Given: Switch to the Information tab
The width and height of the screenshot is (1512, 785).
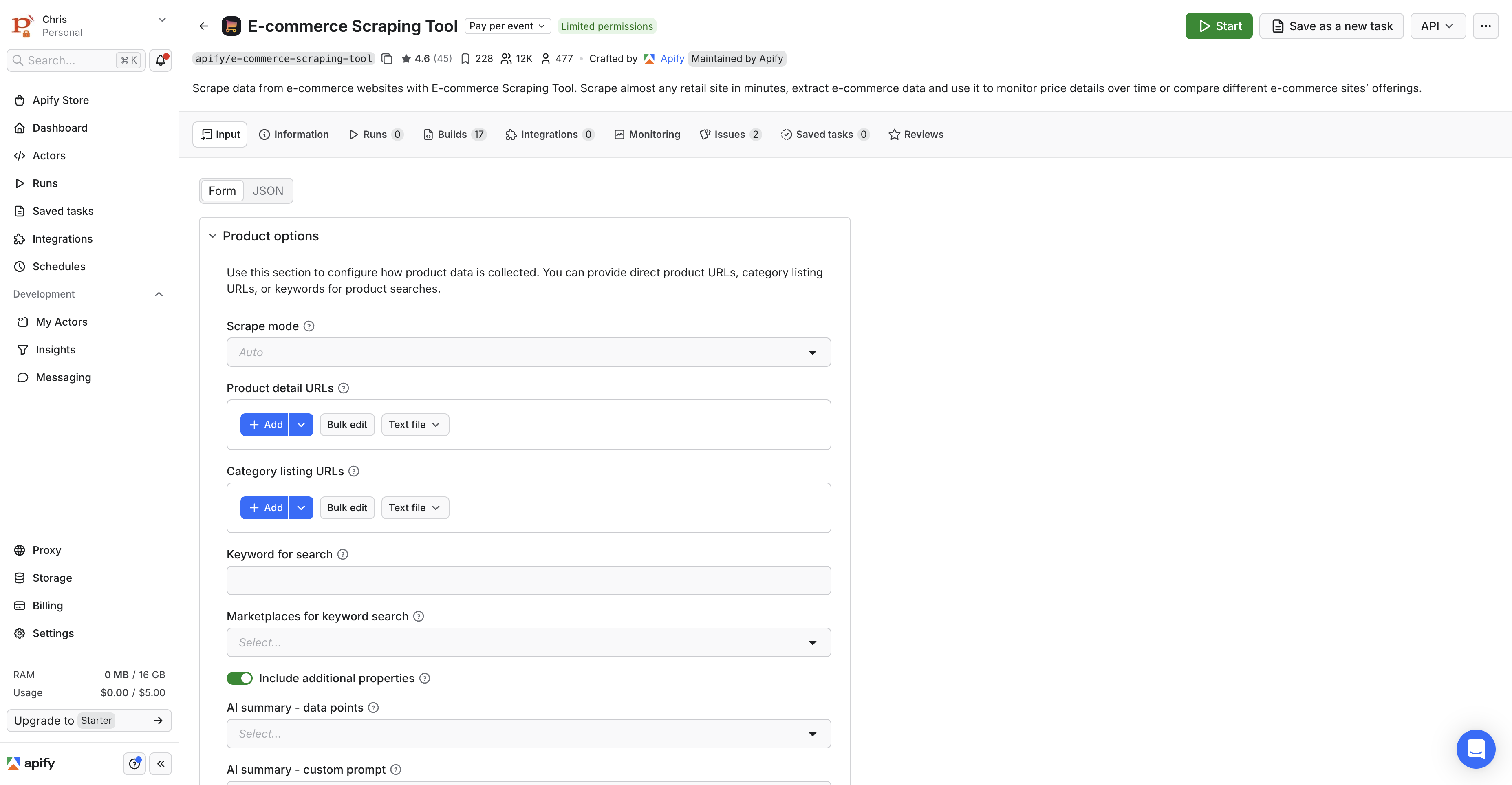Looking at the screenshot, I should pos(294,135).
